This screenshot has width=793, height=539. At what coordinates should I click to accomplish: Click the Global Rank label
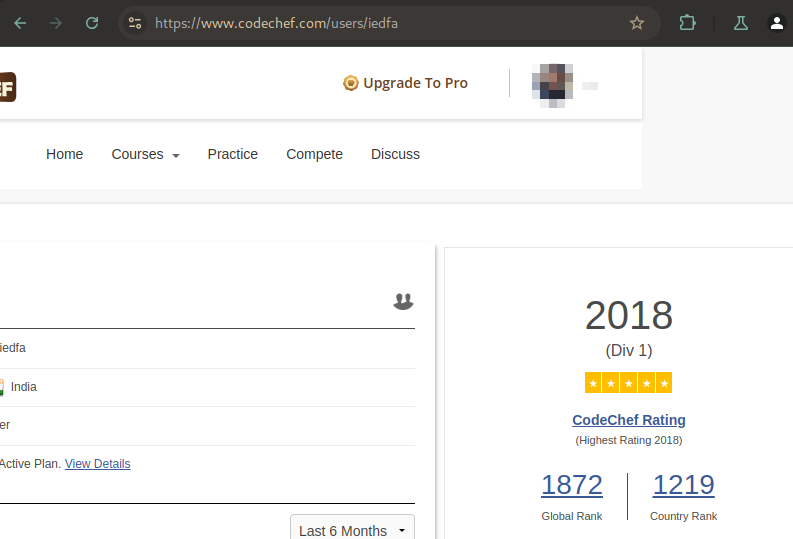coord(571,516)
